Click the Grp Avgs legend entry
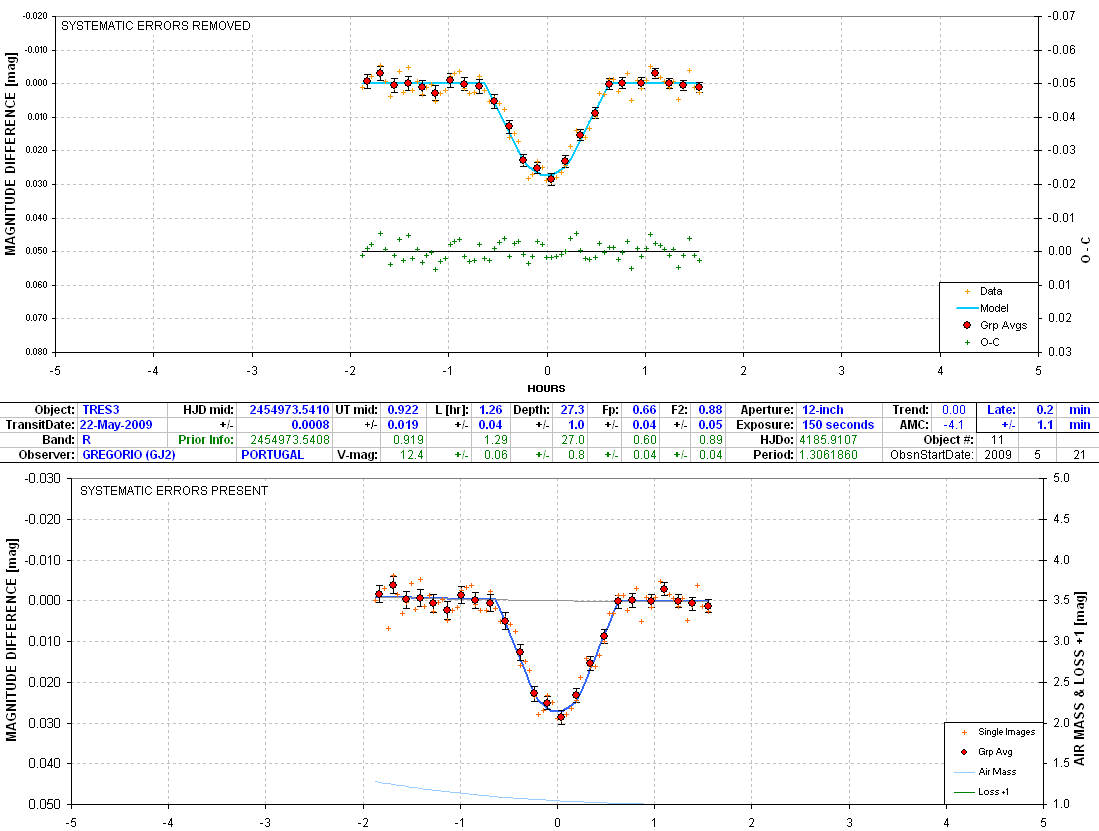Screen dimensions: 1099x831 point(1003,325)
